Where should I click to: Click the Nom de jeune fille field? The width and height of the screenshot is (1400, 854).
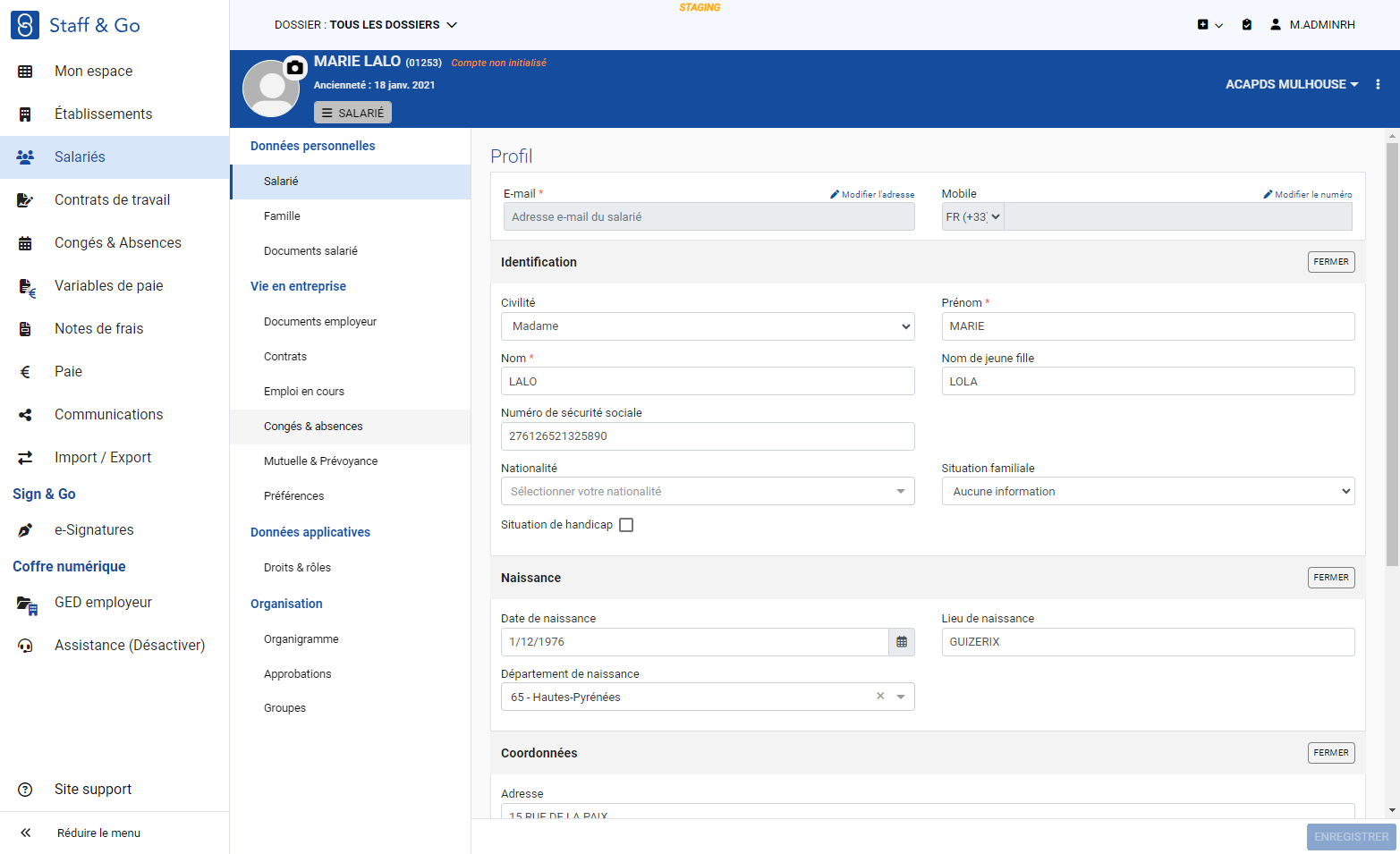1148,381
